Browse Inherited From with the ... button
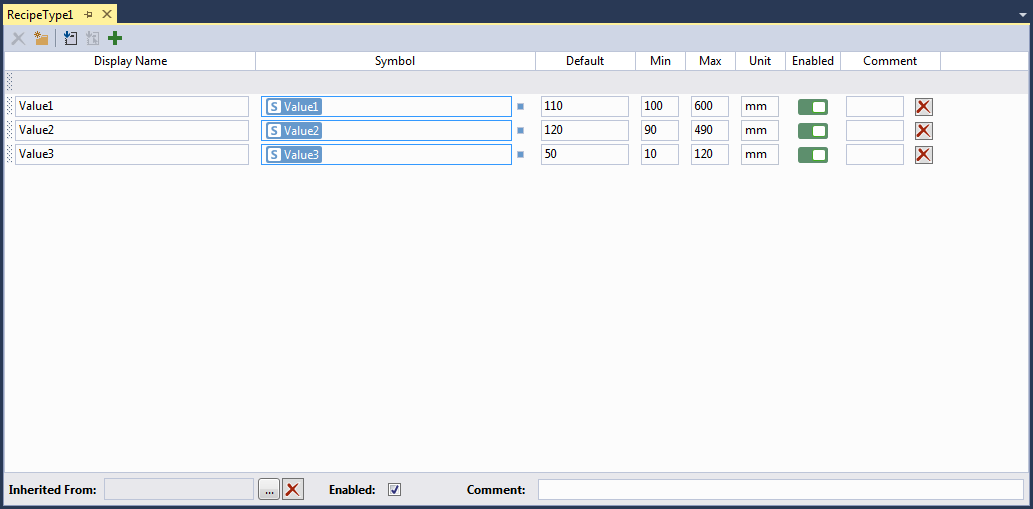1033x509 pixels. 269,489
